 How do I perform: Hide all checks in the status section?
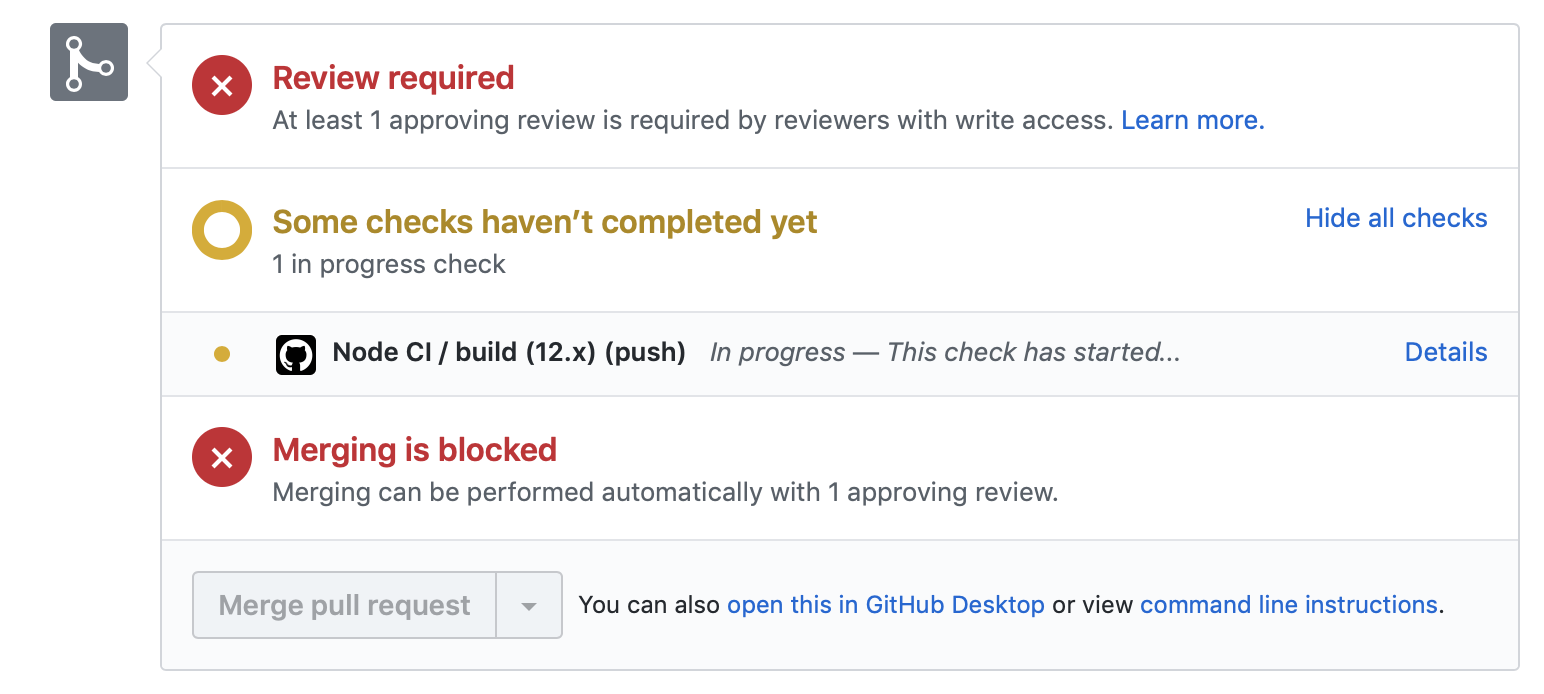click(1395, 217)
